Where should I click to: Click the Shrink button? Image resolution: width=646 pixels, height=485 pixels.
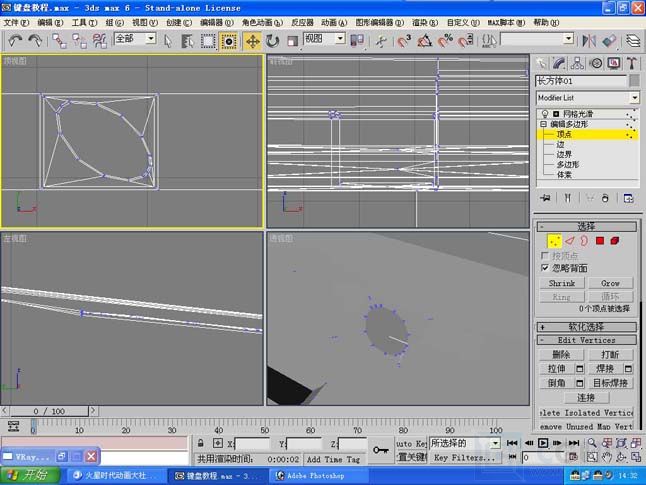(562, 283)
